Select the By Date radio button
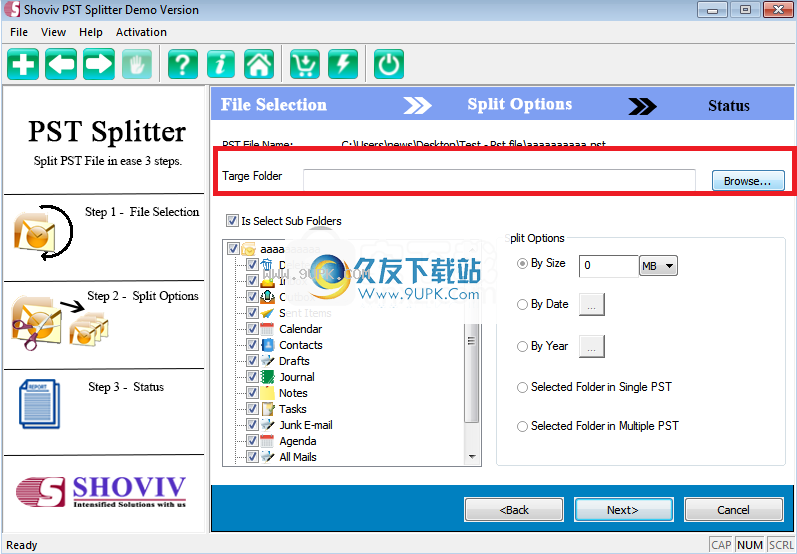797x554 pixels. click(x=522, y=304)
